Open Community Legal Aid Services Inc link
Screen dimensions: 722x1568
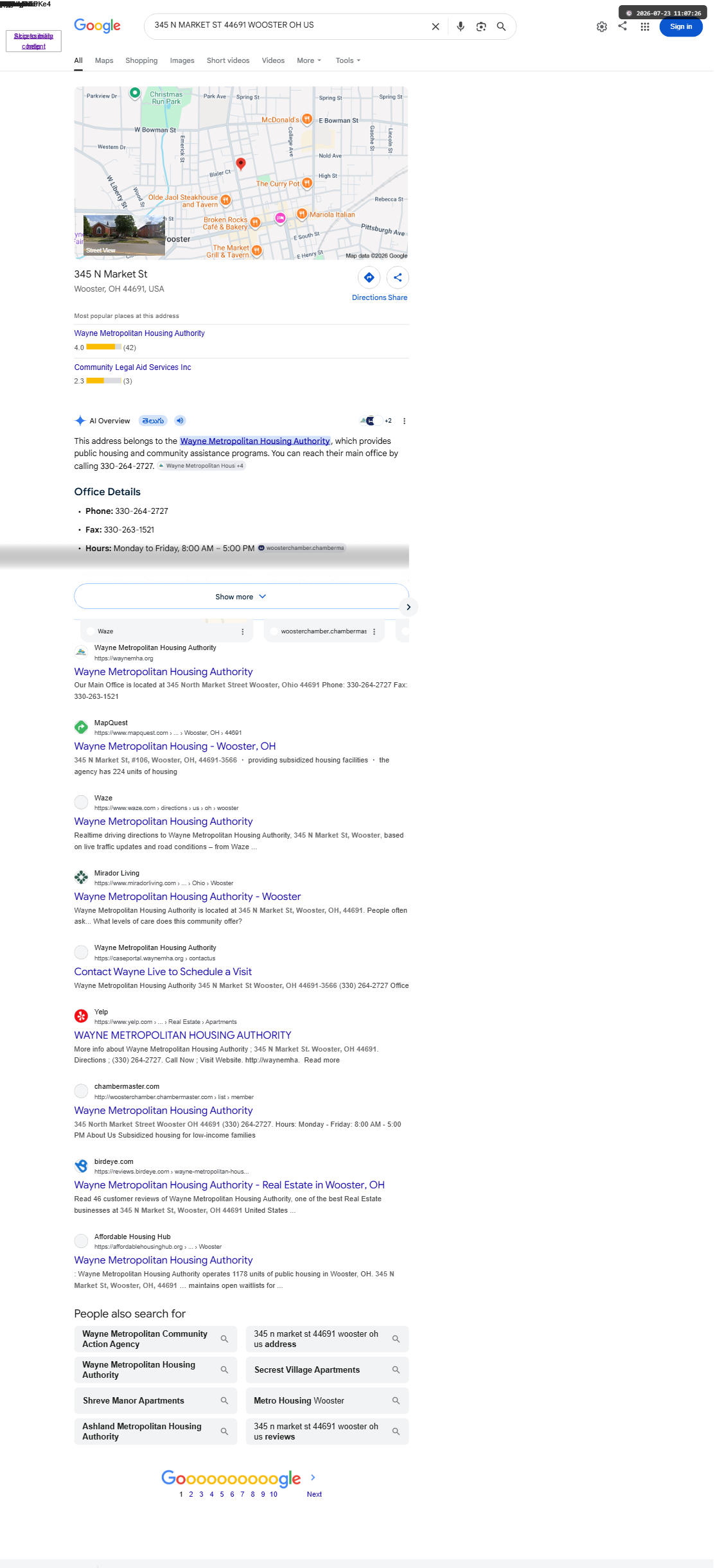[132, 367]
